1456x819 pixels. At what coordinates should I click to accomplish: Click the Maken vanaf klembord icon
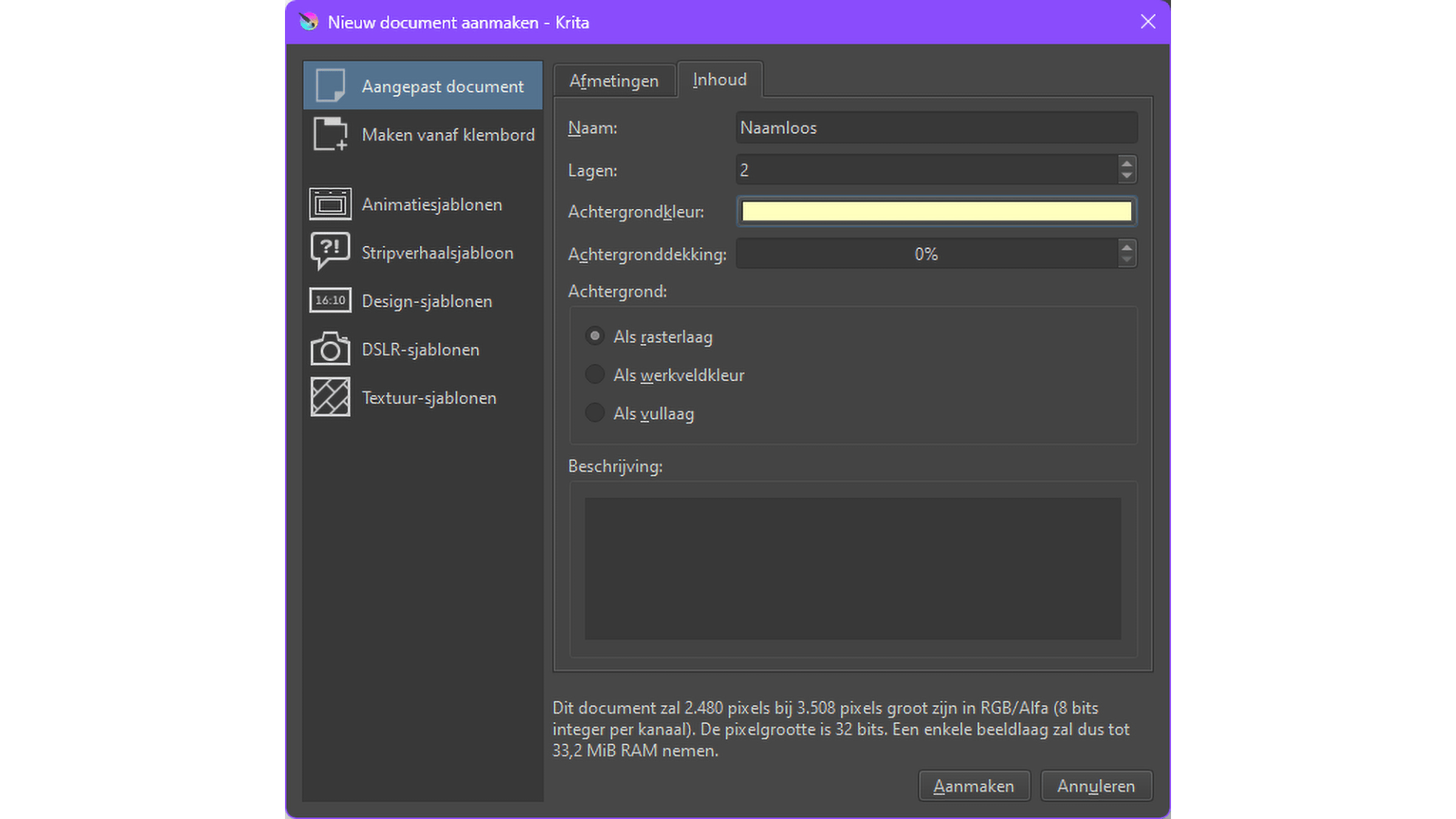point(330,134)
